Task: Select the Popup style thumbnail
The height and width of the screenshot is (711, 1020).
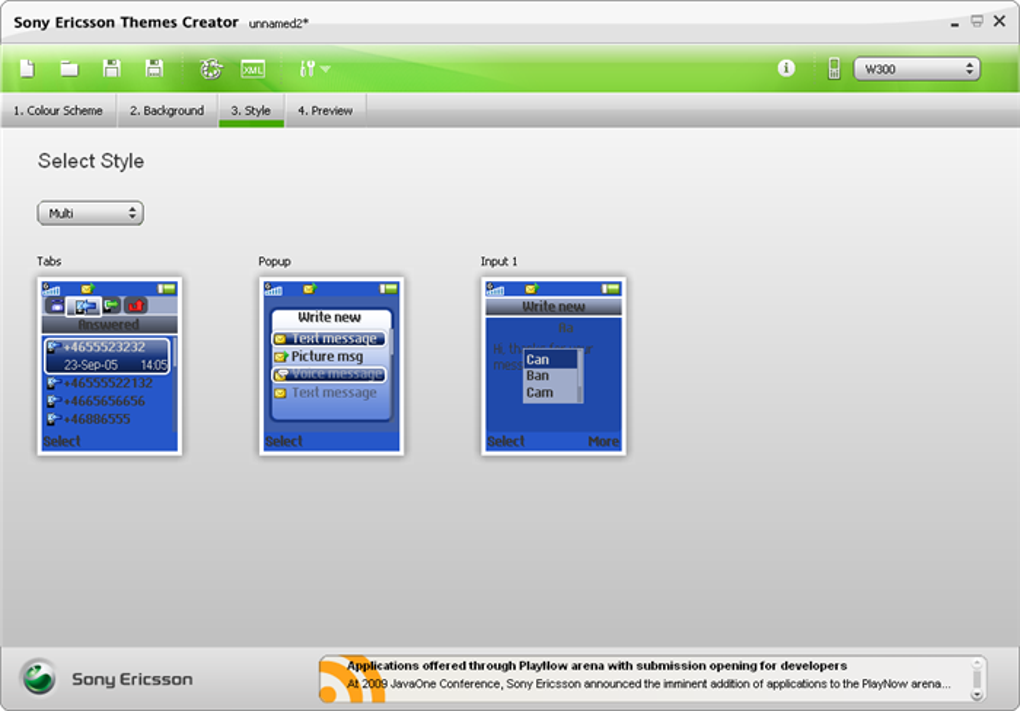Action: pos(331,366)
